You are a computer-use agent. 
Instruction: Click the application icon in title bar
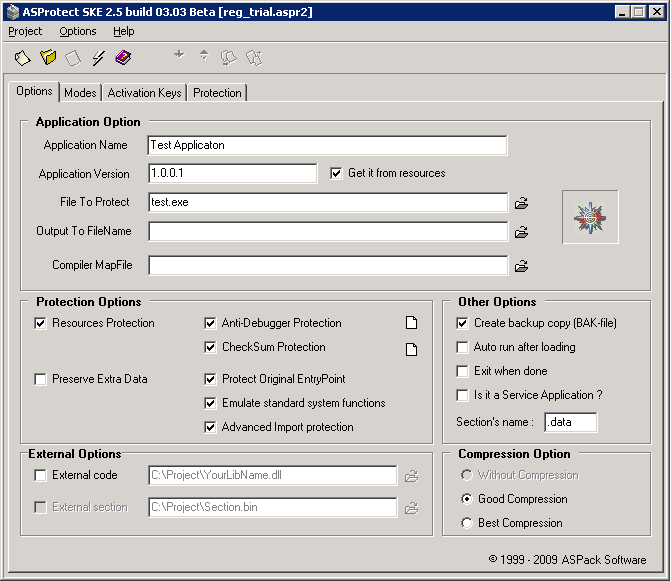(x=13, y=12)
